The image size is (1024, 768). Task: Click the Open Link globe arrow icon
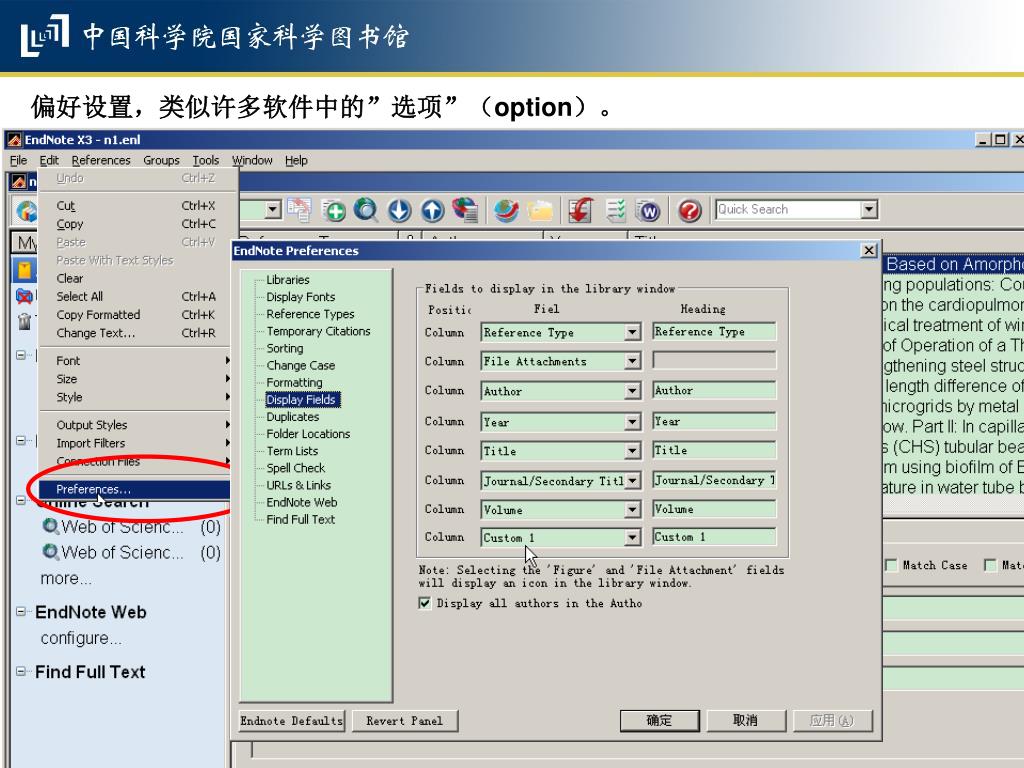pyautogui.click(x=506, y=210)
